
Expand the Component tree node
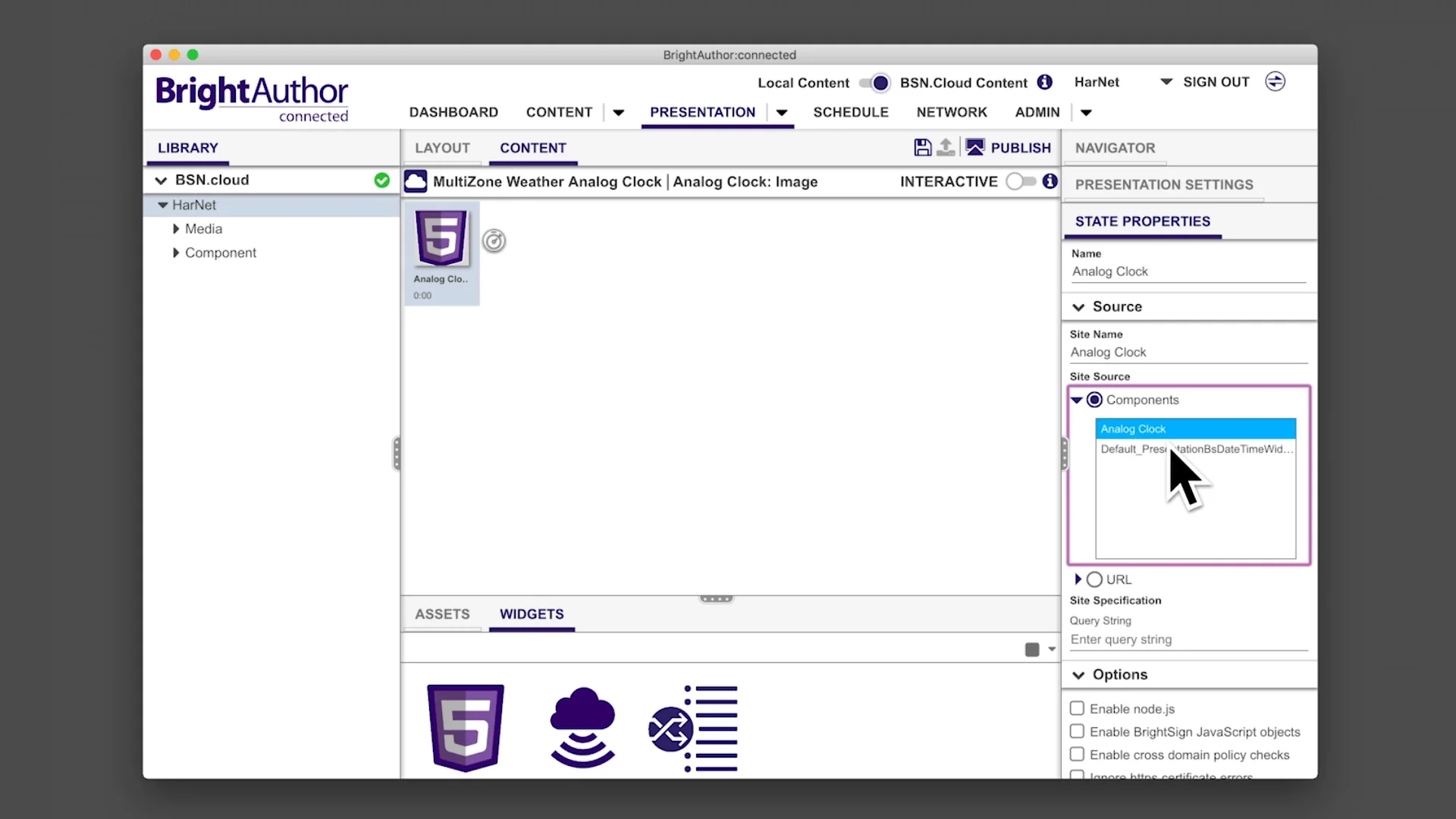click(176, 253)
